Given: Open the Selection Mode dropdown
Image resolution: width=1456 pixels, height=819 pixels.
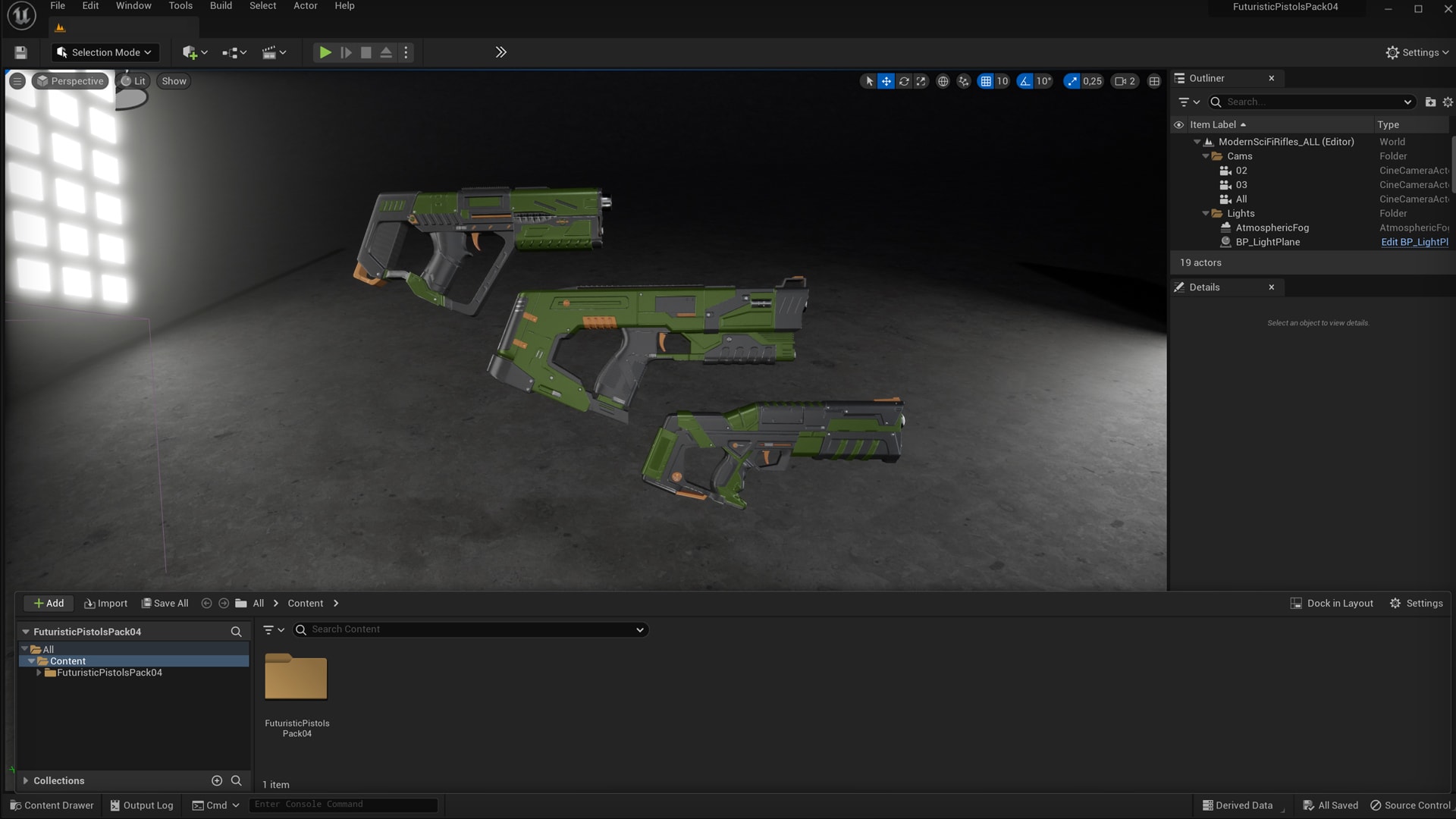Looking at the screenshot, I should (105, 52).
